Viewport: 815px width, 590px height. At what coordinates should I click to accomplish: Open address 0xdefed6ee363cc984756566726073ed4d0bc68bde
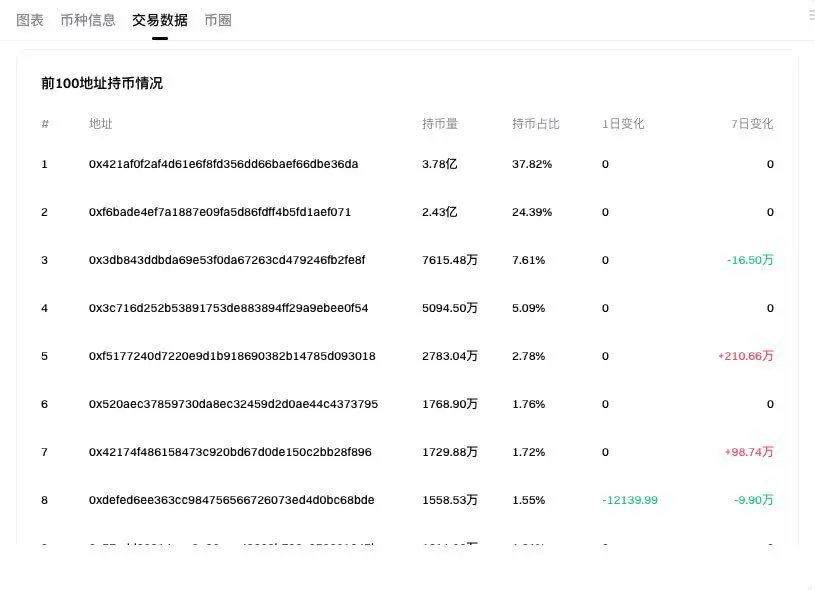(232, 500)
